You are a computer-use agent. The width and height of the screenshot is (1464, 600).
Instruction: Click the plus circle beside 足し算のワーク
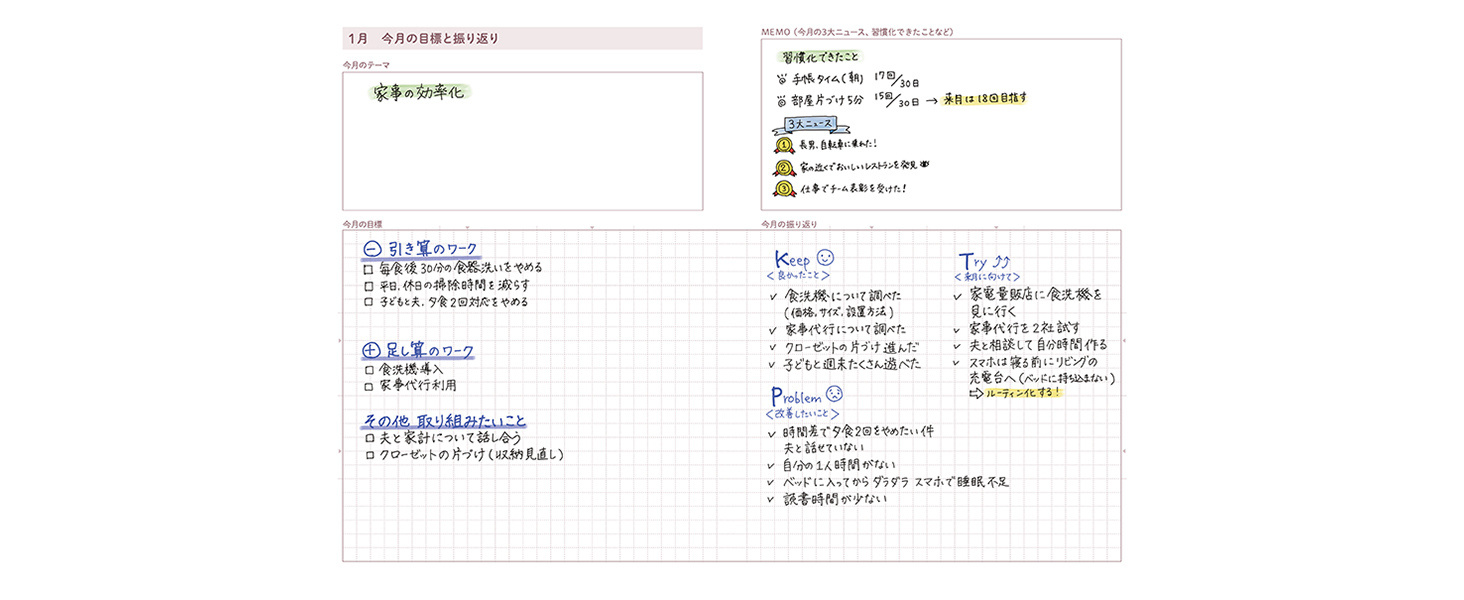click(x=370, y=351)
